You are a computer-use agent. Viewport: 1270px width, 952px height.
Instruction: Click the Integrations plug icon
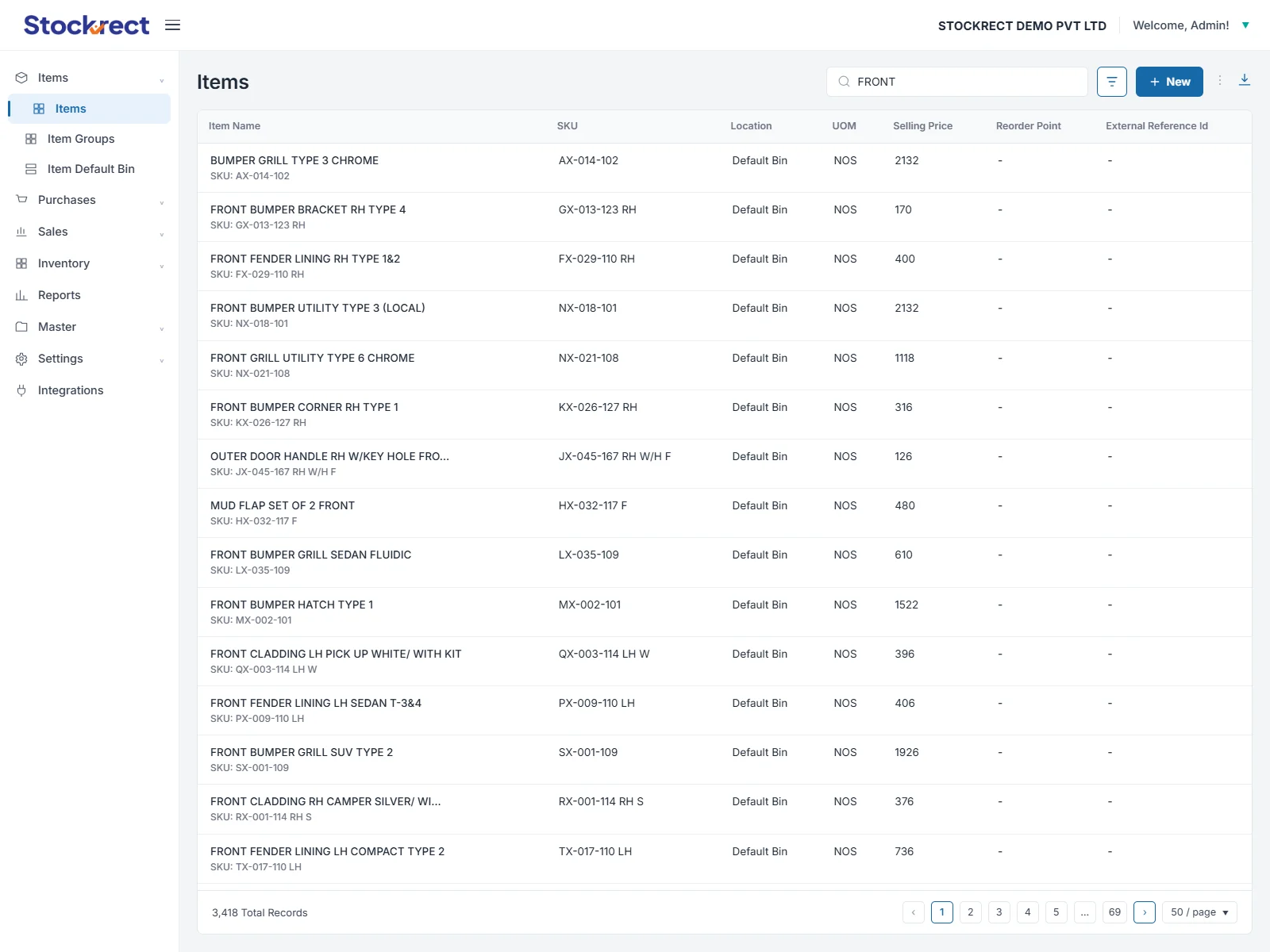[x=21, y=390]
